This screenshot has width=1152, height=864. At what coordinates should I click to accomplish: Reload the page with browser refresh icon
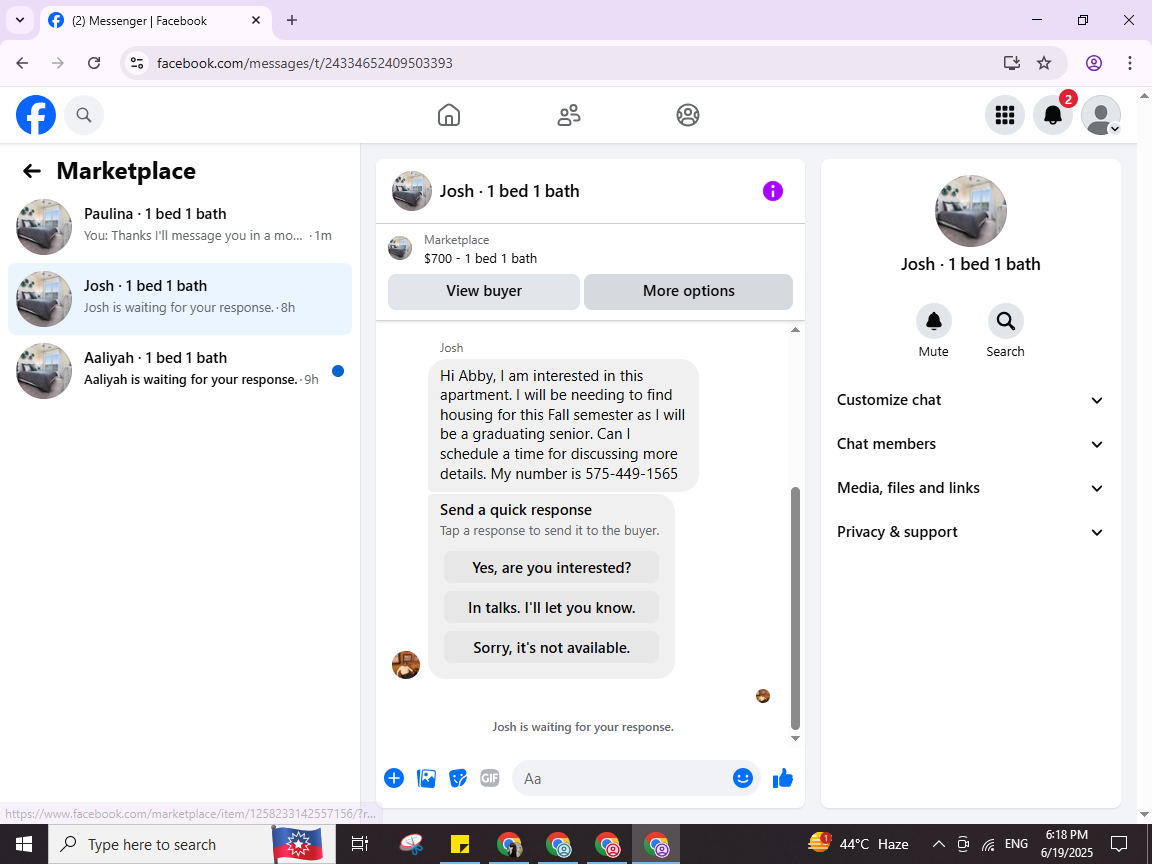[x=94, y=63]
